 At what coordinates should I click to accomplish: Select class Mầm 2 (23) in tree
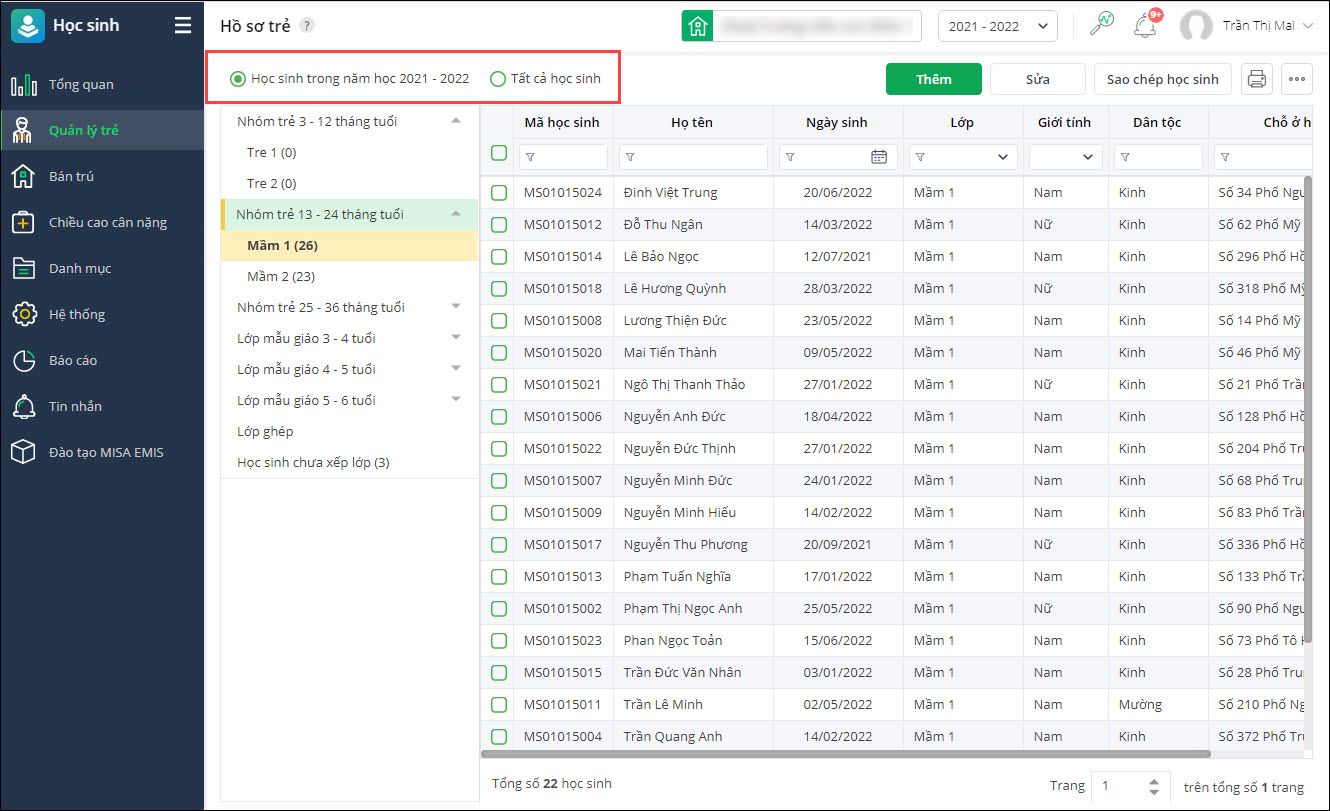(281, 276)
